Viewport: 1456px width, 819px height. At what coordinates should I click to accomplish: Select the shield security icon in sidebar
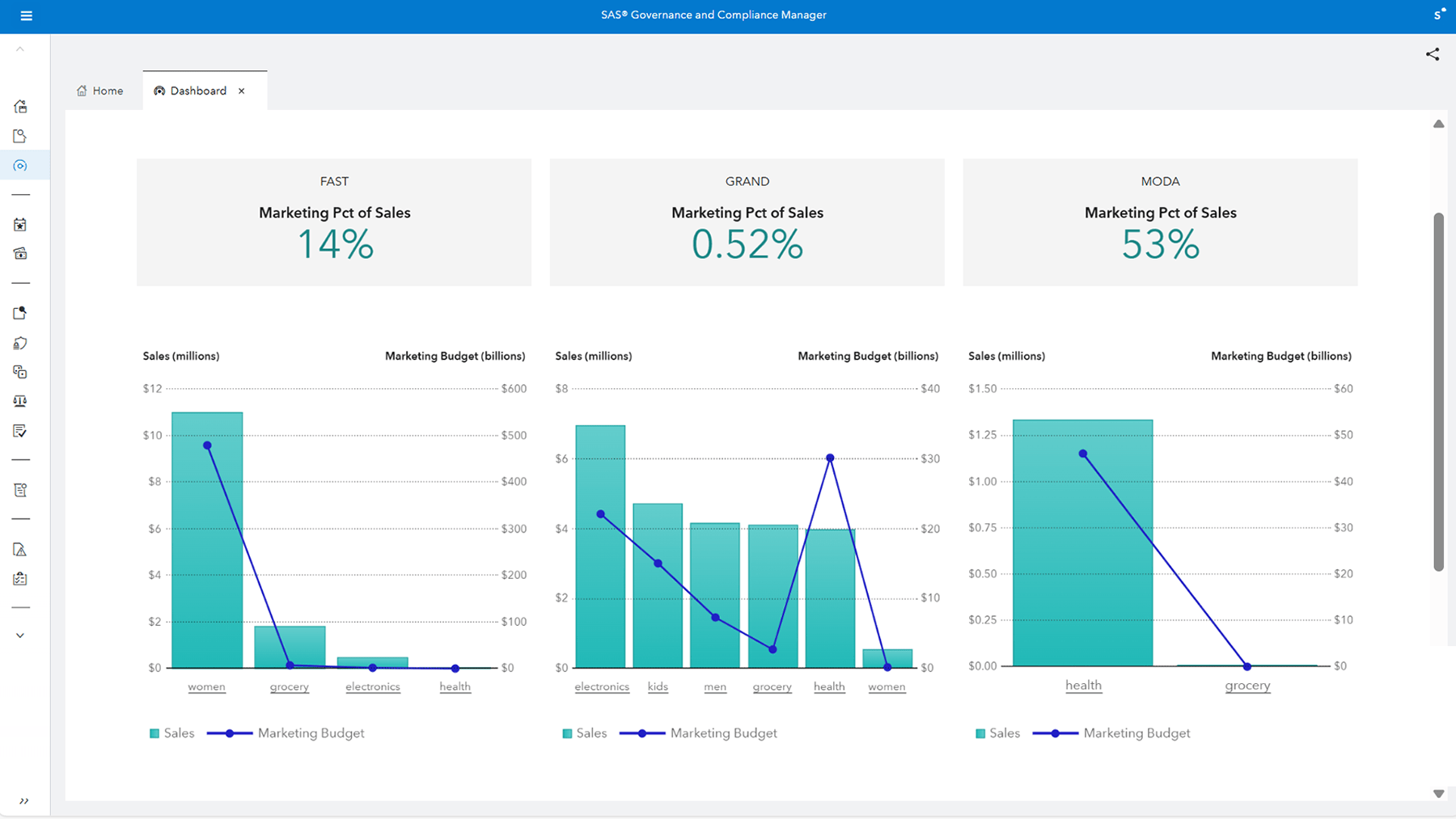[x=20, y=342]
